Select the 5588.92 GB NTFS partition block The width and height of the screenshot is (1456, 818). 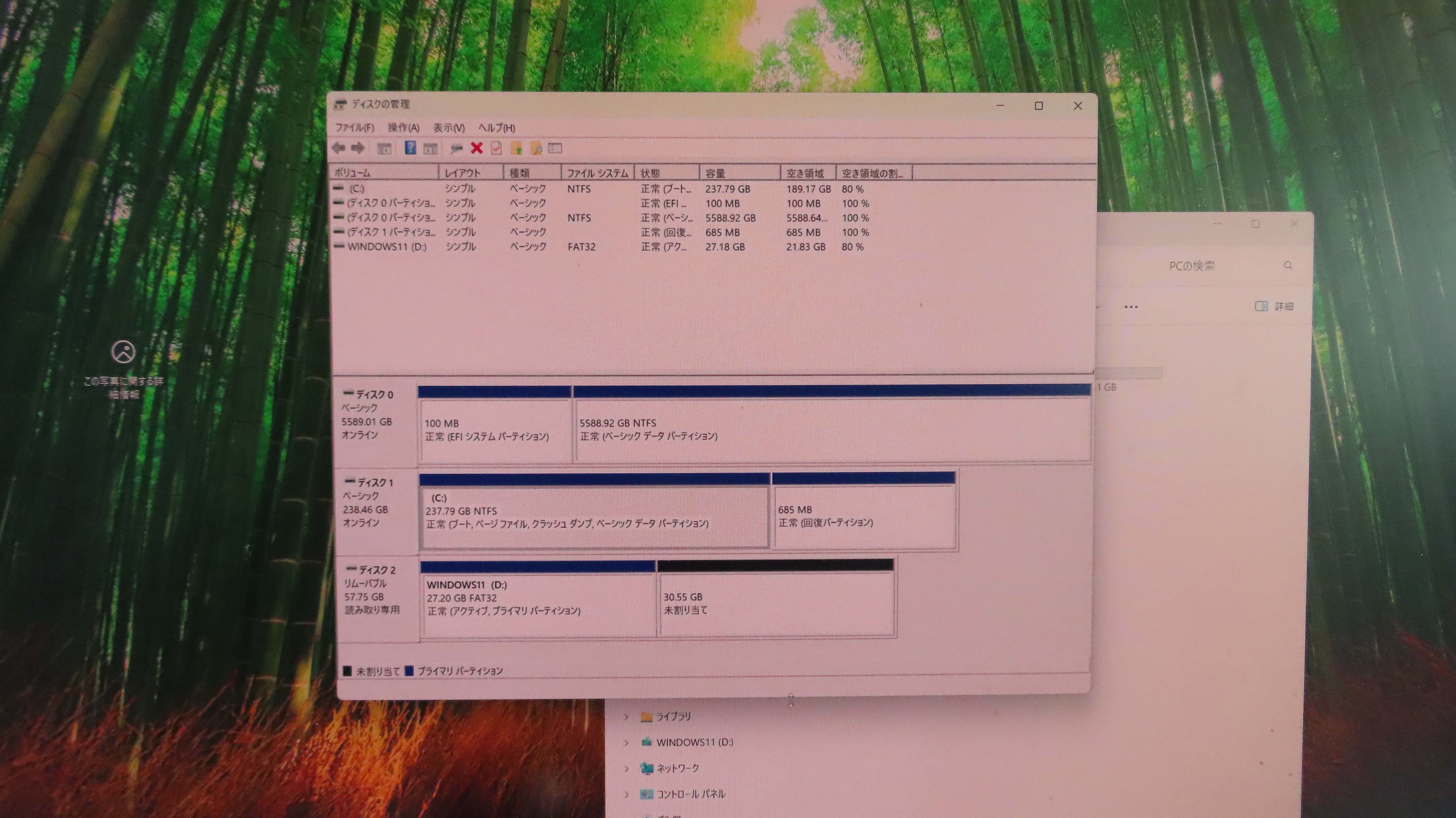point(832,423)
